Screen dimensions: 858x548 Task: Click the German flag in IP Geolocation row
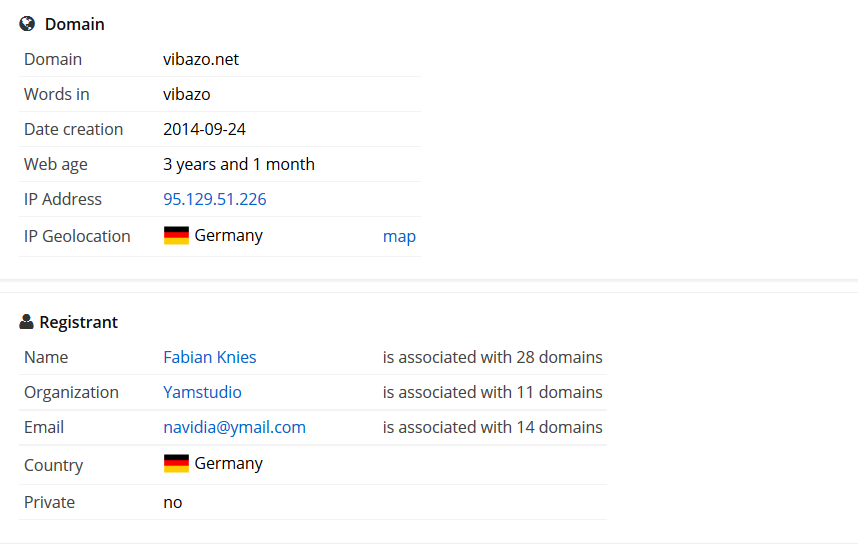(x=176, y=236)
